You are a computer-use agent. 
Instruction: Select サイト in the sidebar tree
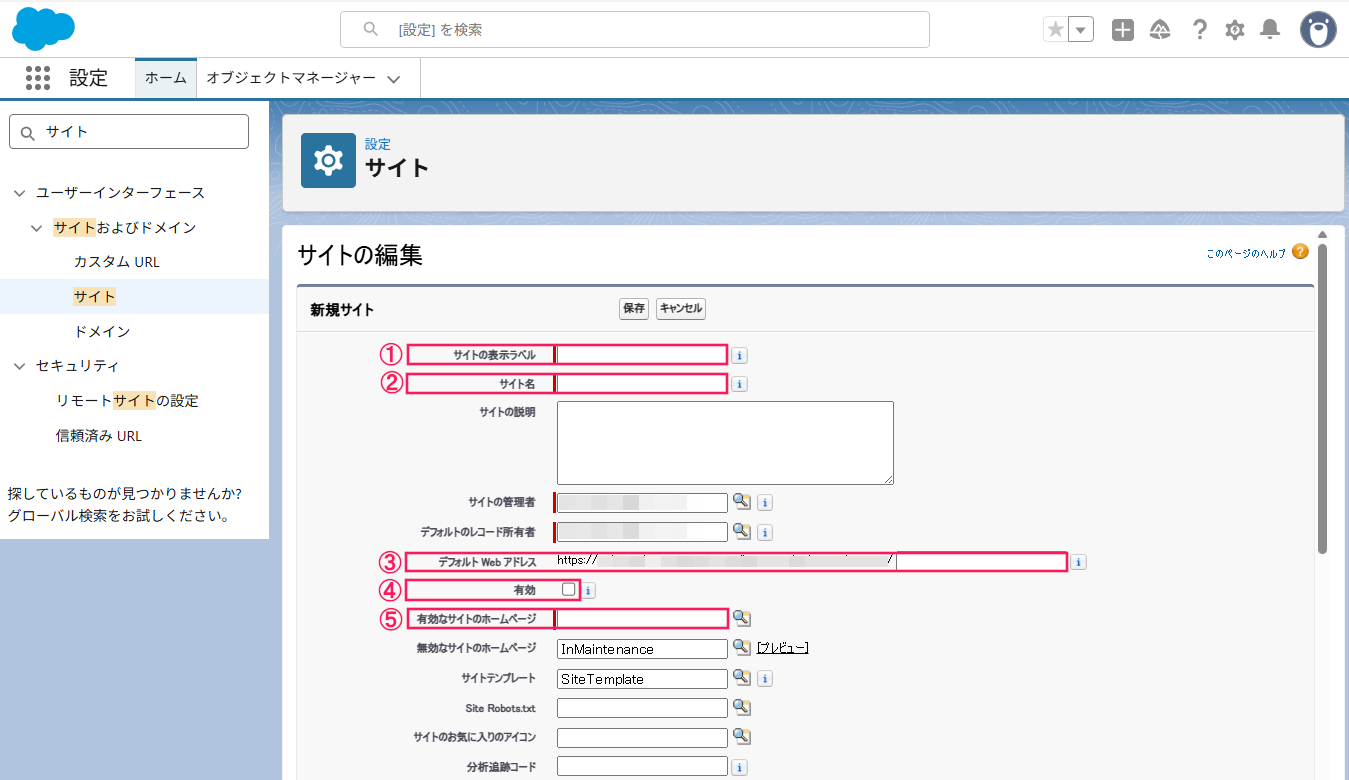point(95,297)
